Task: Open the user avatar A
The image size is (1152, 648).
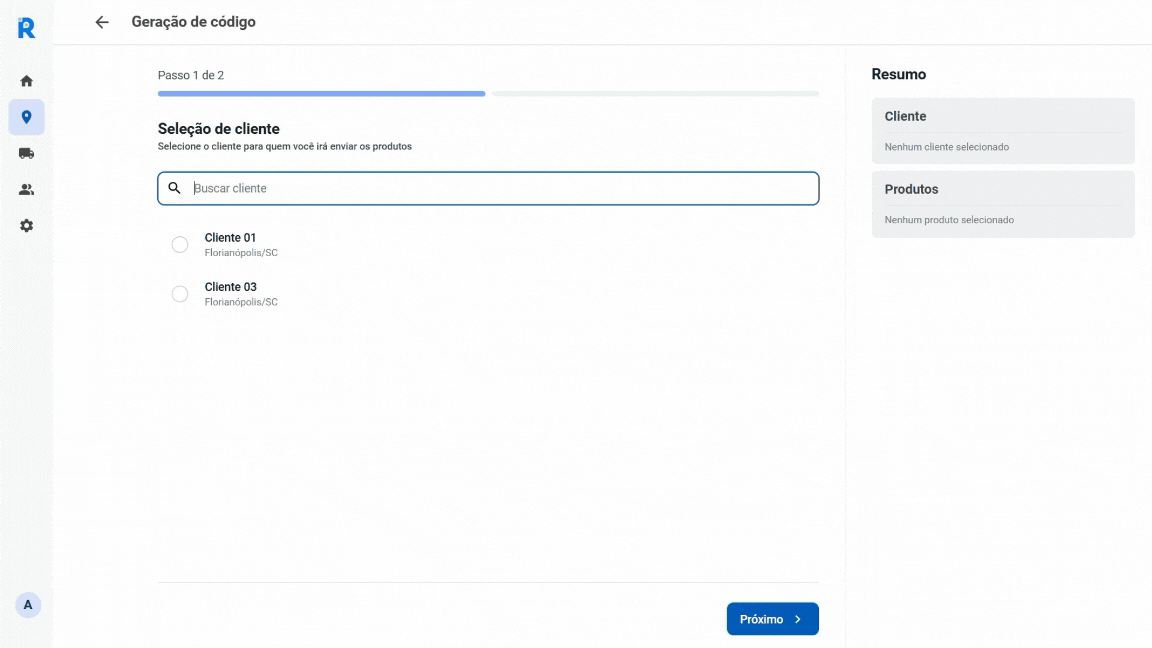Action: tap(28, 605)
